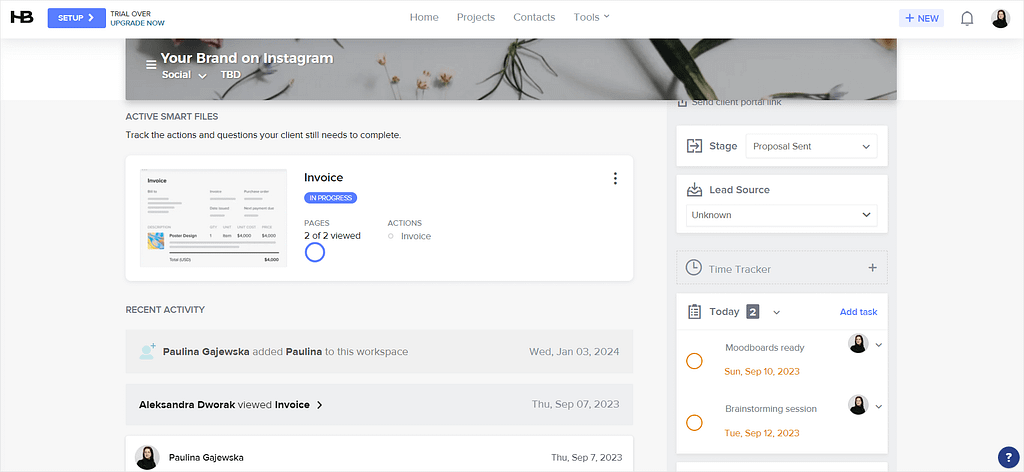Image resolution: width=1024 pixels, height=472 pixels.
Task: Open the Invoice smart file title
Action: 323,178
